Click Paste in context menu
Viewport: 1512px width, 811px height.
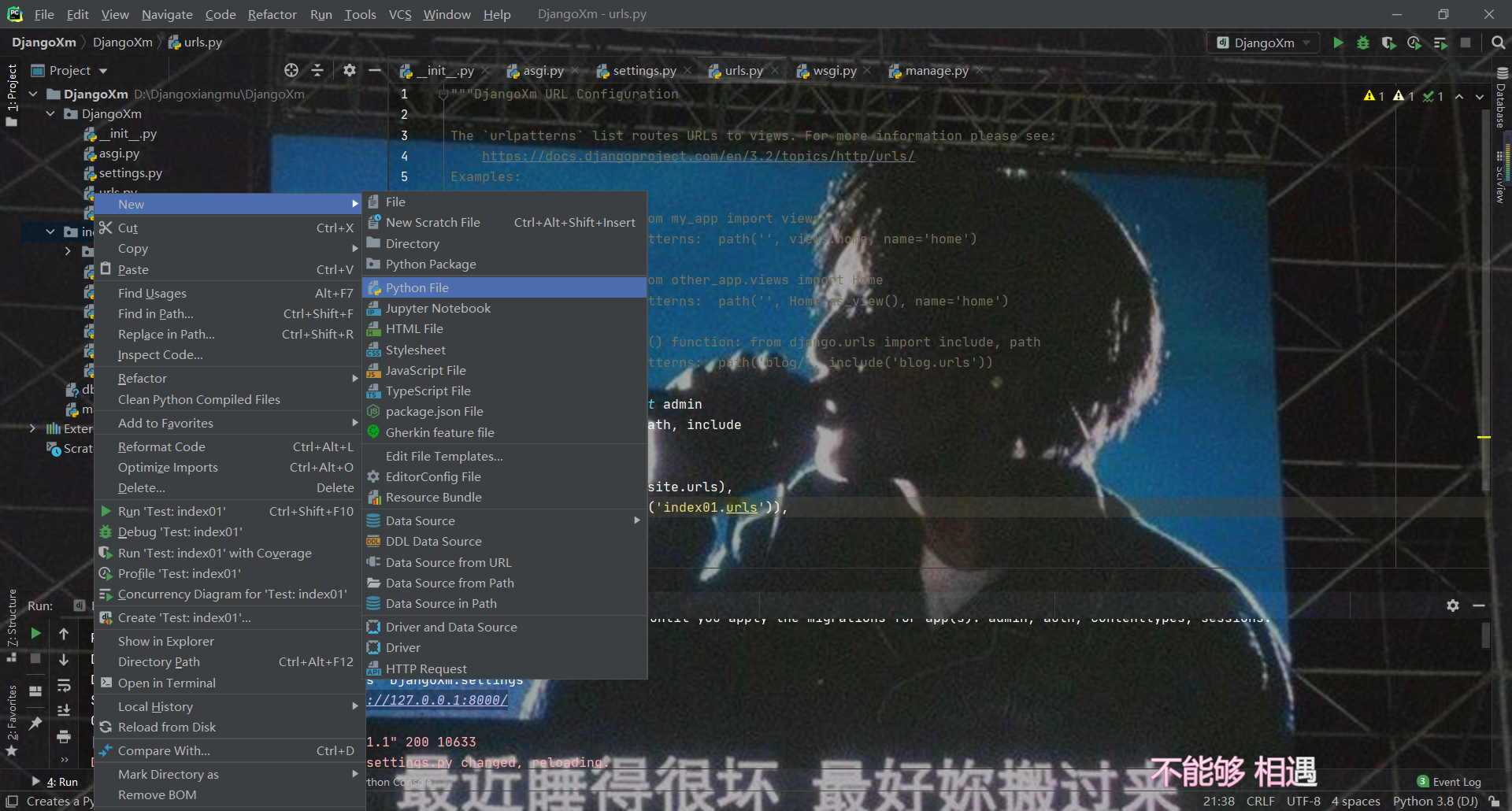pyautogui.click(x=228, y=269)
